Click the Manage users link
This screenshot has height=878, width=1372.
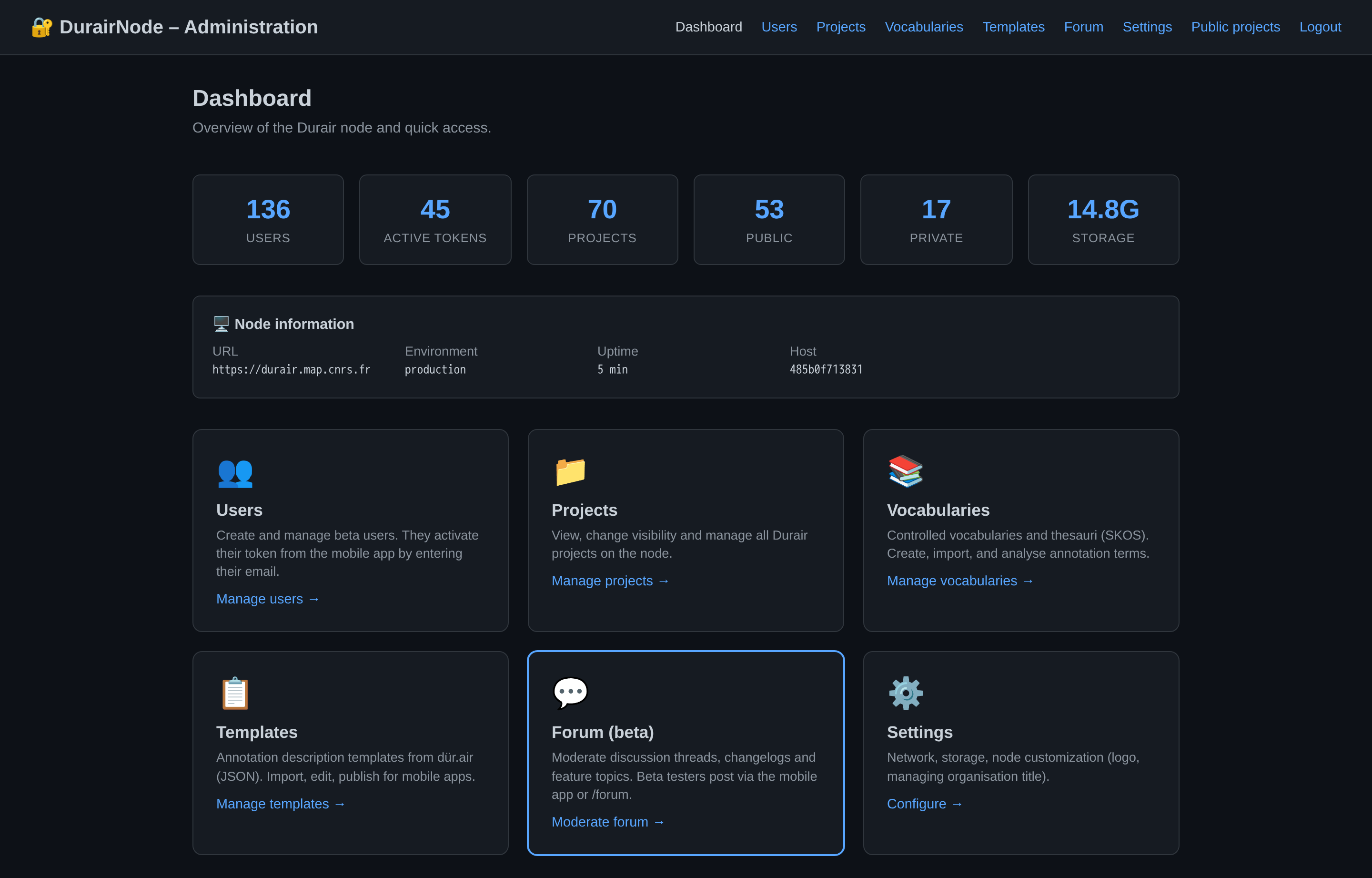[268, 599]
